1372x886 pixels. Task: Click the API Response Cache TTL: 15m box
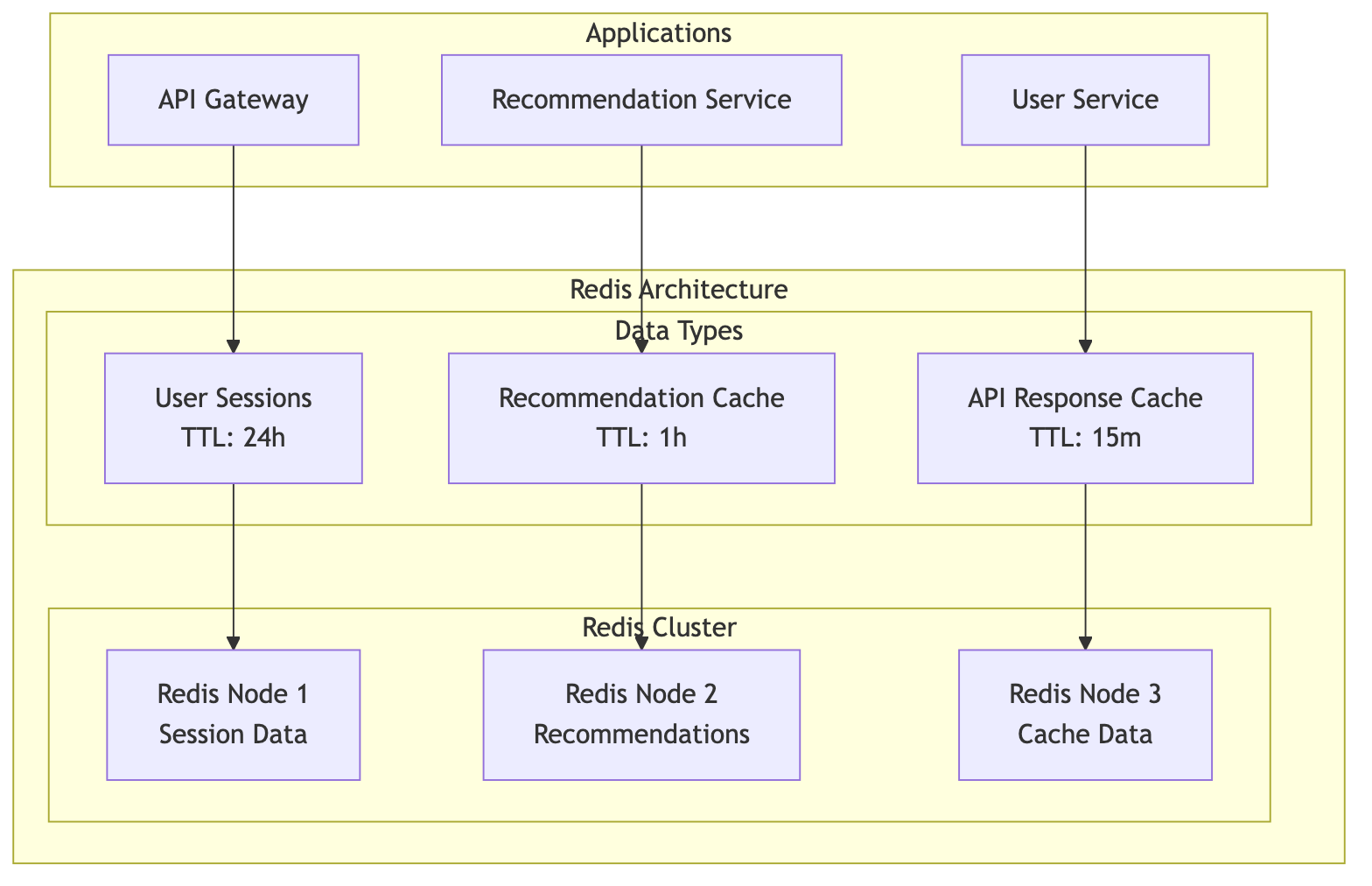click(1085, 418)
